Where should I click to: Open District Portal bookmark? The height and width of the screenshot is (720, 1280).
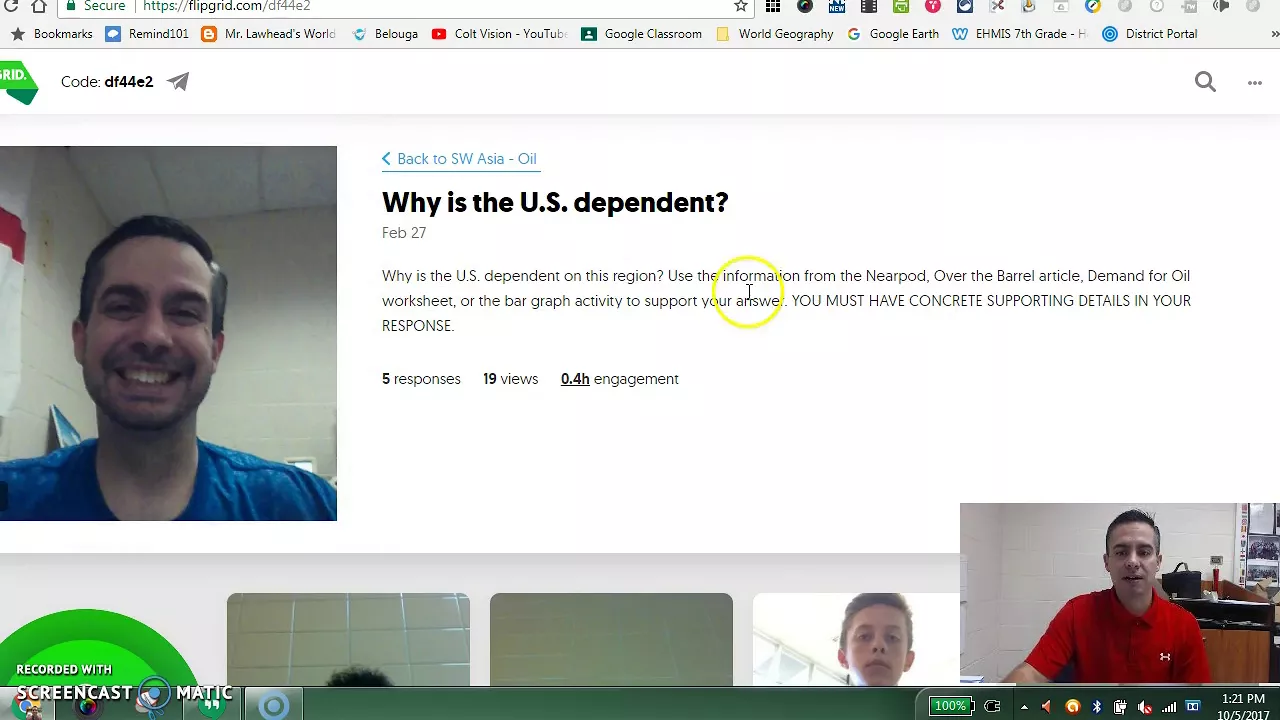1150,34
